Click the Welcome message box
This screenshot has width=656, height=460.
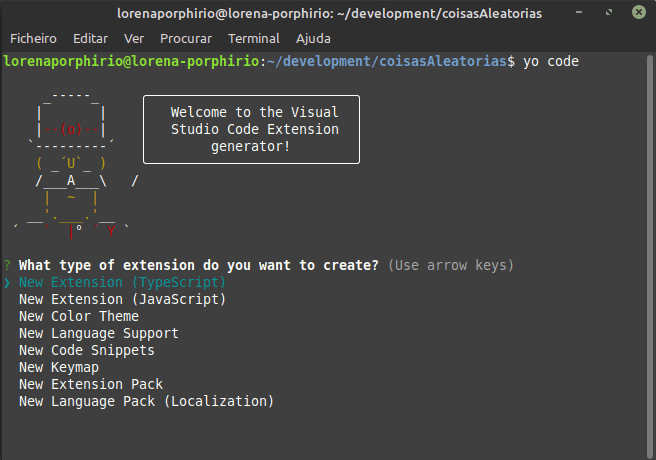(x=251, y=129)
